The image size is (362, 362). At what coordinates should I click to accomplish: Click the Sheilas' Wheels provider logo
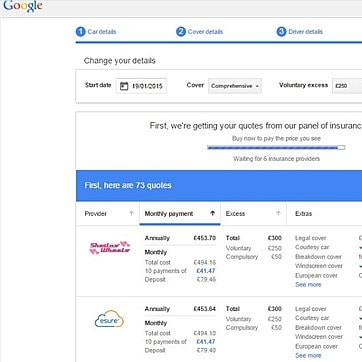point(110,248)
